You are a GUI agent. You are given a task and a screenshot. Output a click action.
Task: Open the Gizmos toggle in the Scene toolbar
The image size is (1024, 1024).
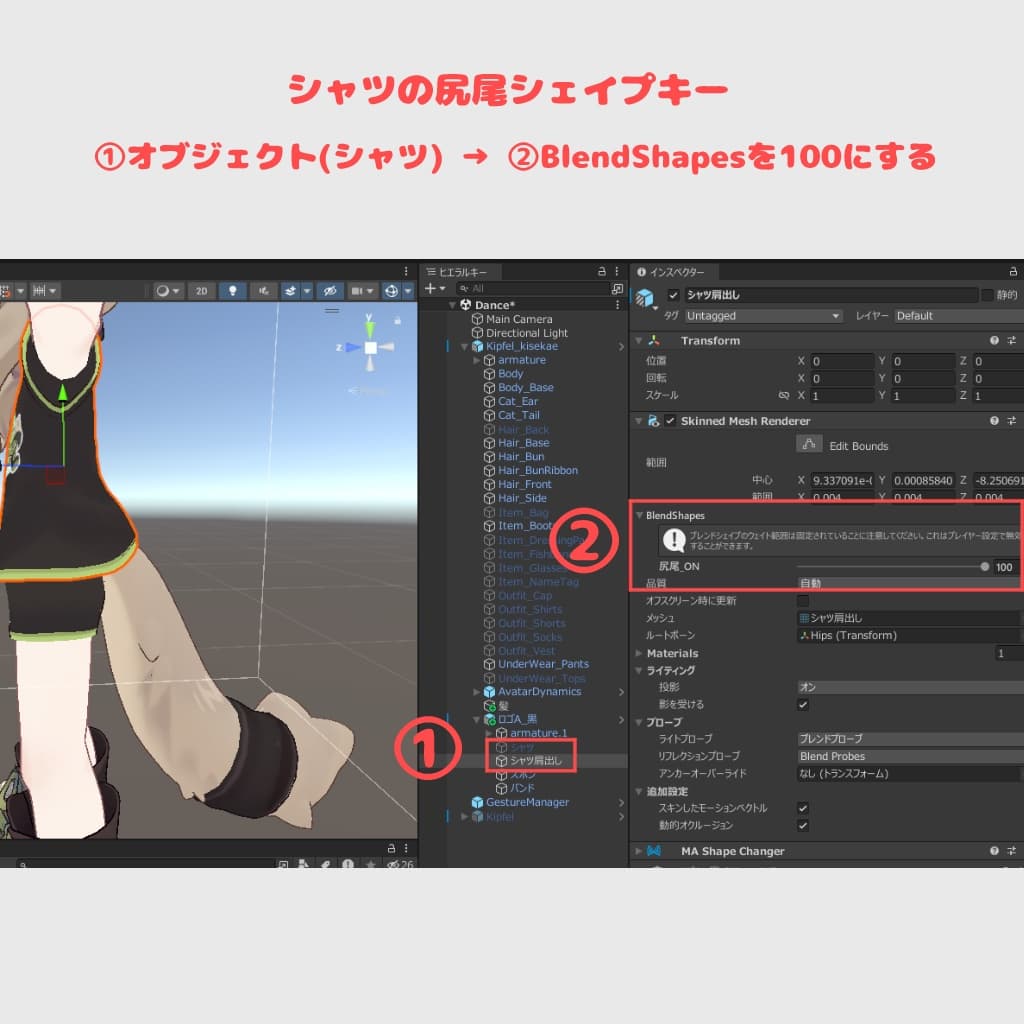pos(390,290)
